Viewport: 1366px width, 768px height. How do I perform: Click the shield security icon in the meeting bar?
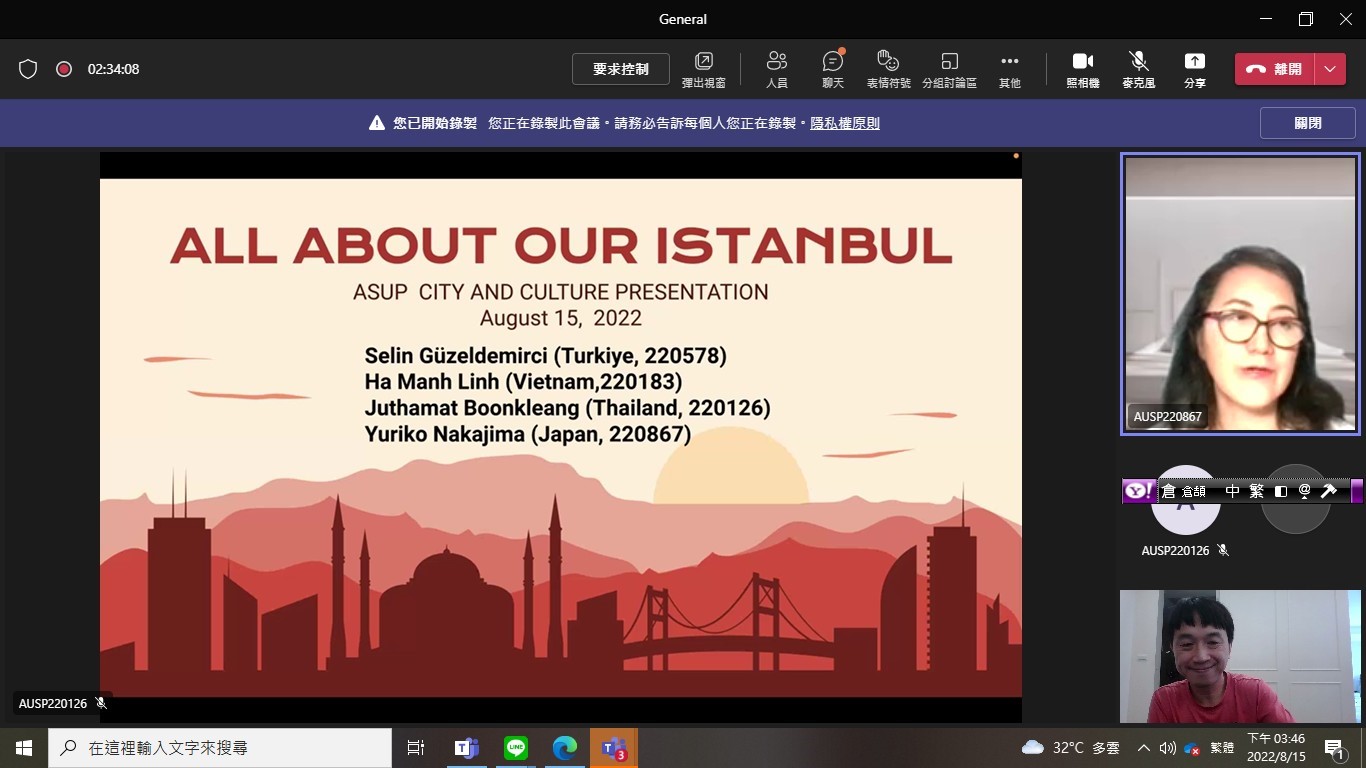click(x=28, y=69)
